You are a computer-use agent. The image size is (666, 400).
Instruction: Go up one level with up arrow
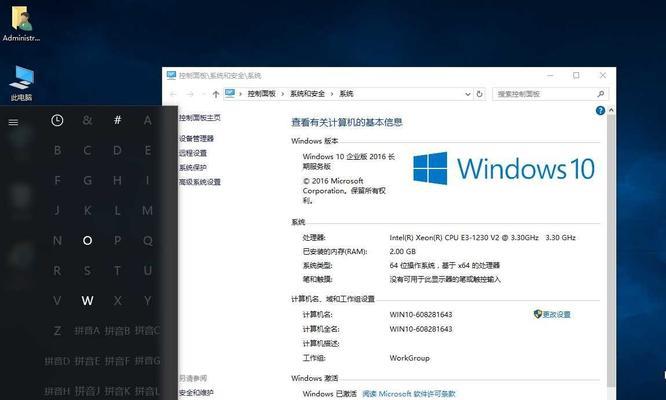click(x=216, y=94)
